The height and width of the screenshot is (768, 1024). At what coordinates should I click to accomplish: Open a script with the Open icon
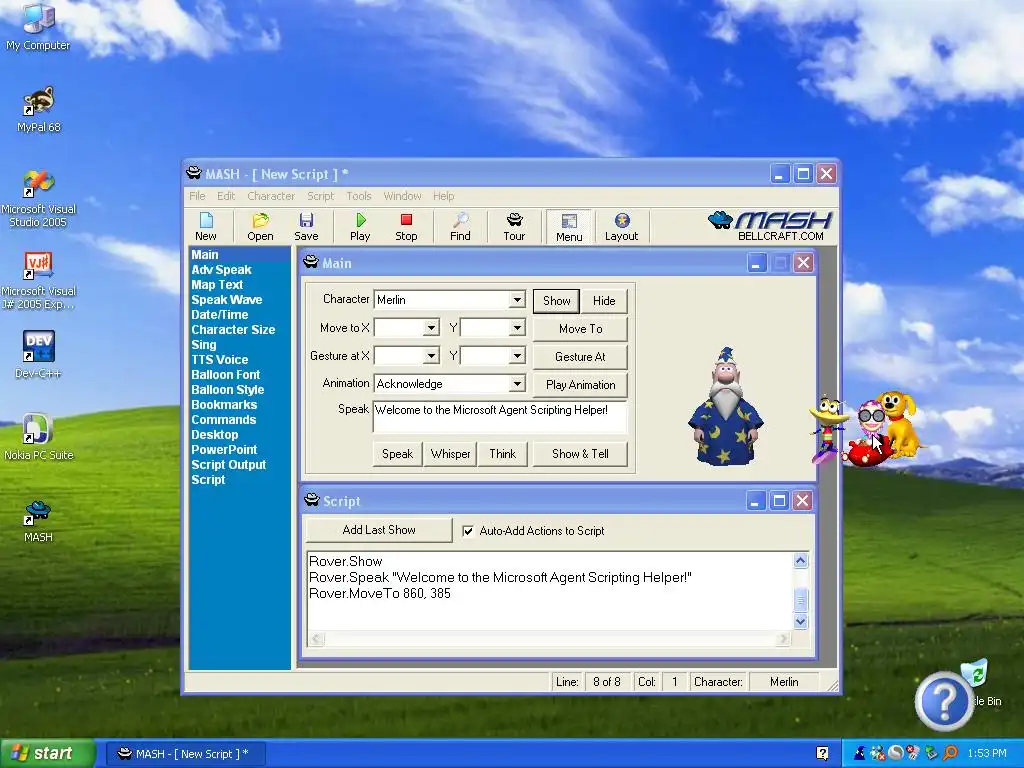[260, 227]
